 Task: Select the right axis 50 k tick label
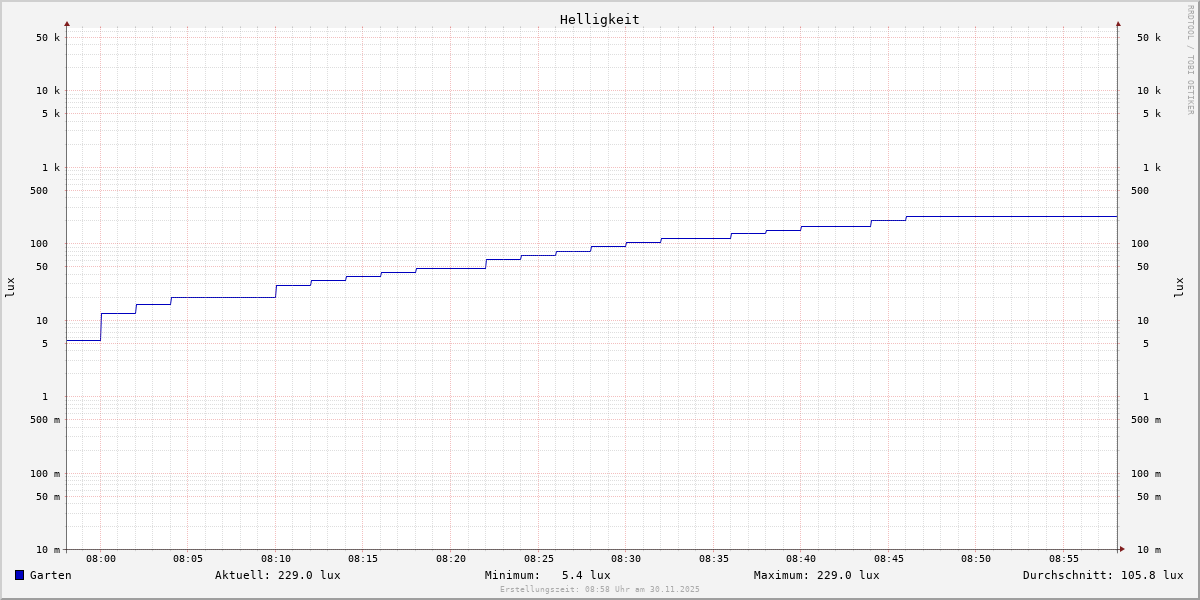[x=1148, y=38]
